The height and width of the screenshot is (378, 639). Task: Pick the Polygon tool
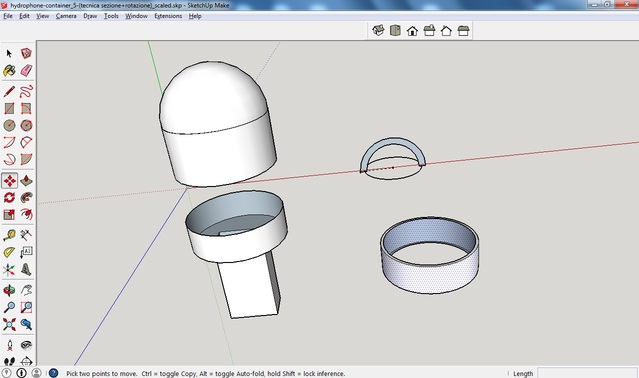[x=26, y=125]
